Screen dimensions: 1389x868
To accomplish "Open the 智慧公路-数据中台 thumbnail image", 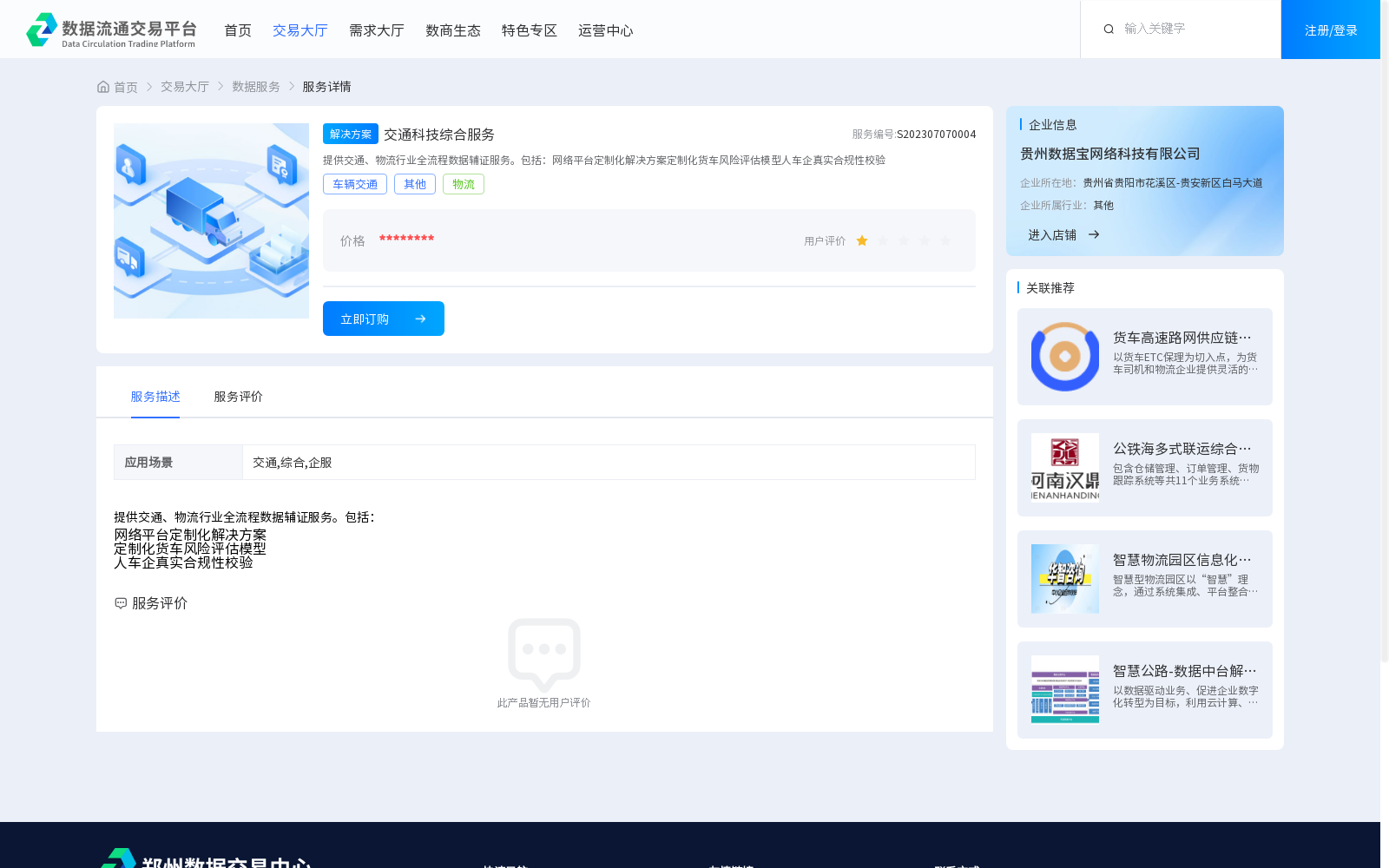I will coord(1065,690).
